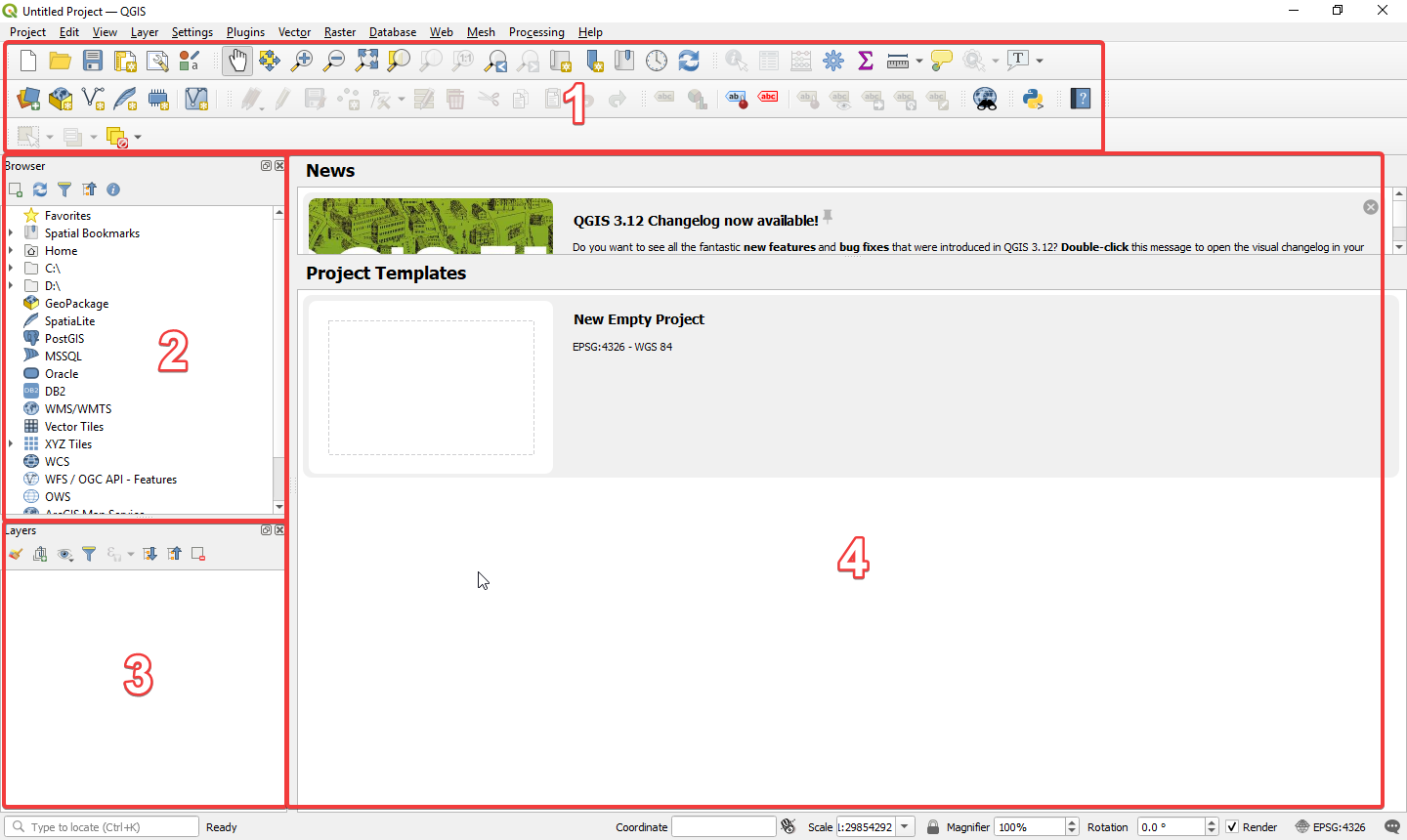Open Layer Diagram Options red abc icon
The height and width of the screenshot is (840, 1407).
point(769,99)
